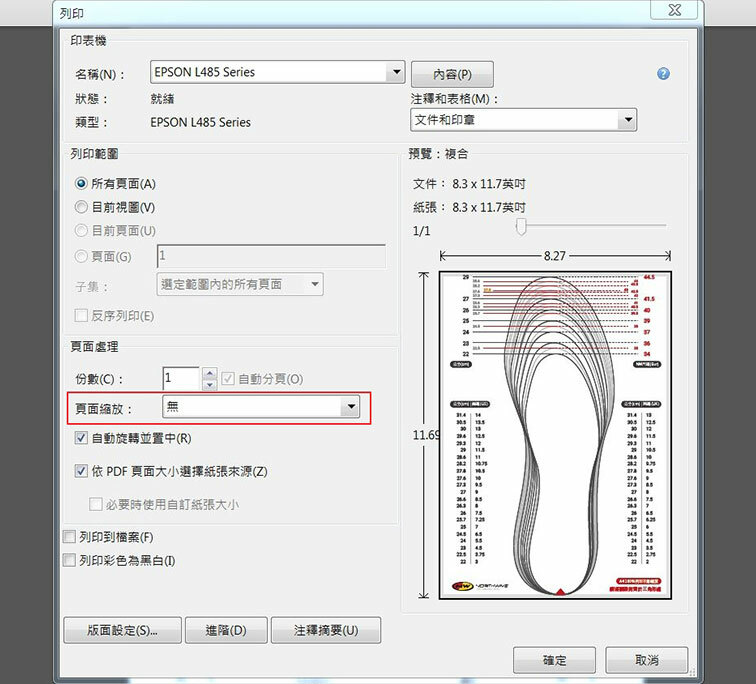Enable 列印彩色為黑白 checkbox

point(69,561)
